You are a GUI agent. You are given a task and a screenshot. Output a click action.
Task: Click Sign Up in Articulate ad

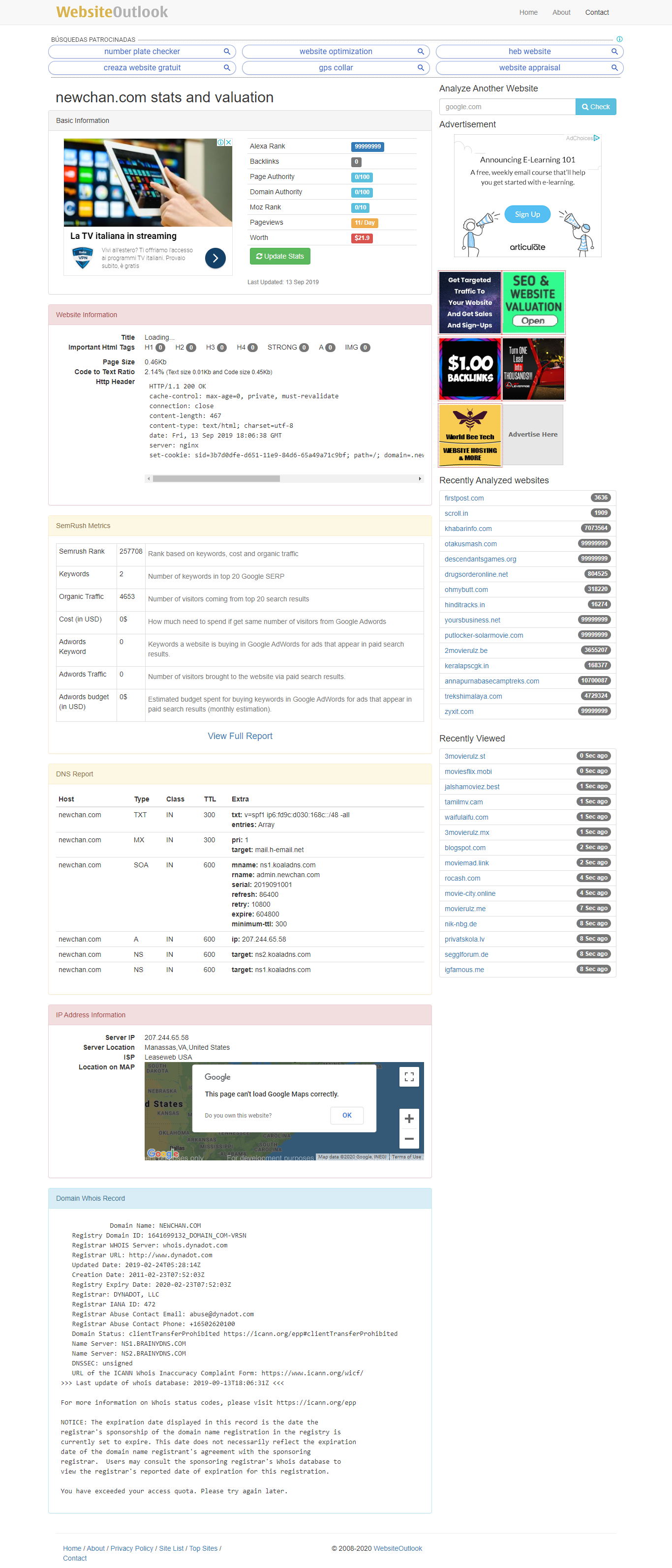coord(527,214)
